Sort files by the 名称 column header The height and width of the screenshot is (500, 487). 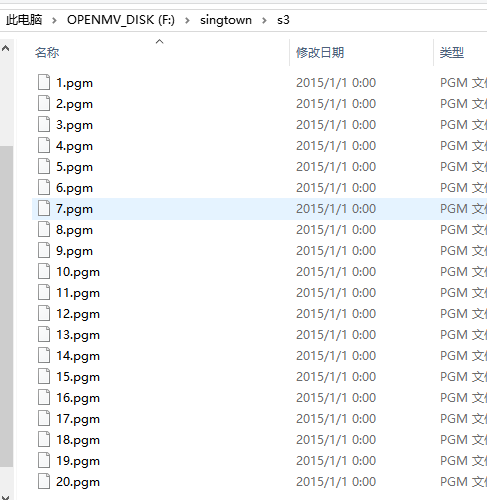click(x=47, y=53)
